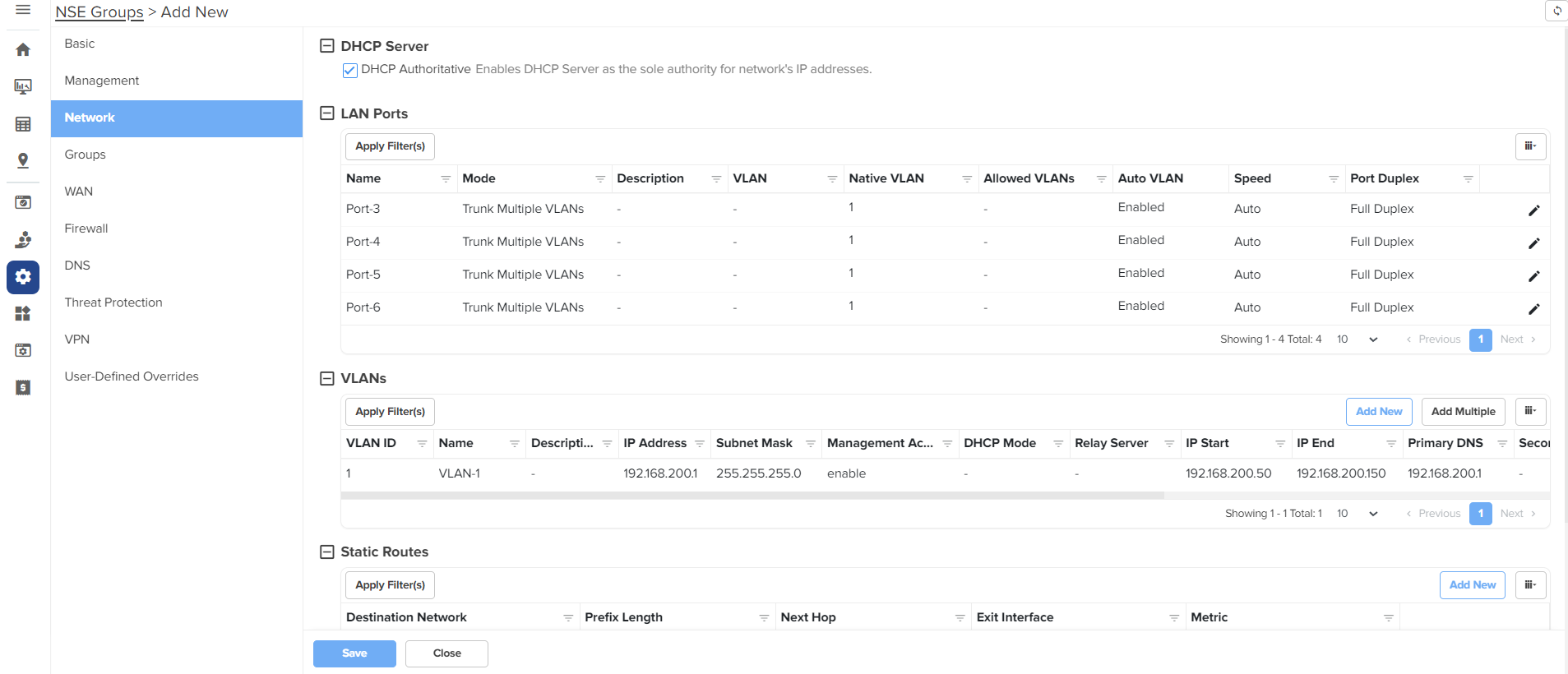Open the DNS tab
Viewport: 1568px width, 674px height.
pyautogui.click(x=177, y=265)
